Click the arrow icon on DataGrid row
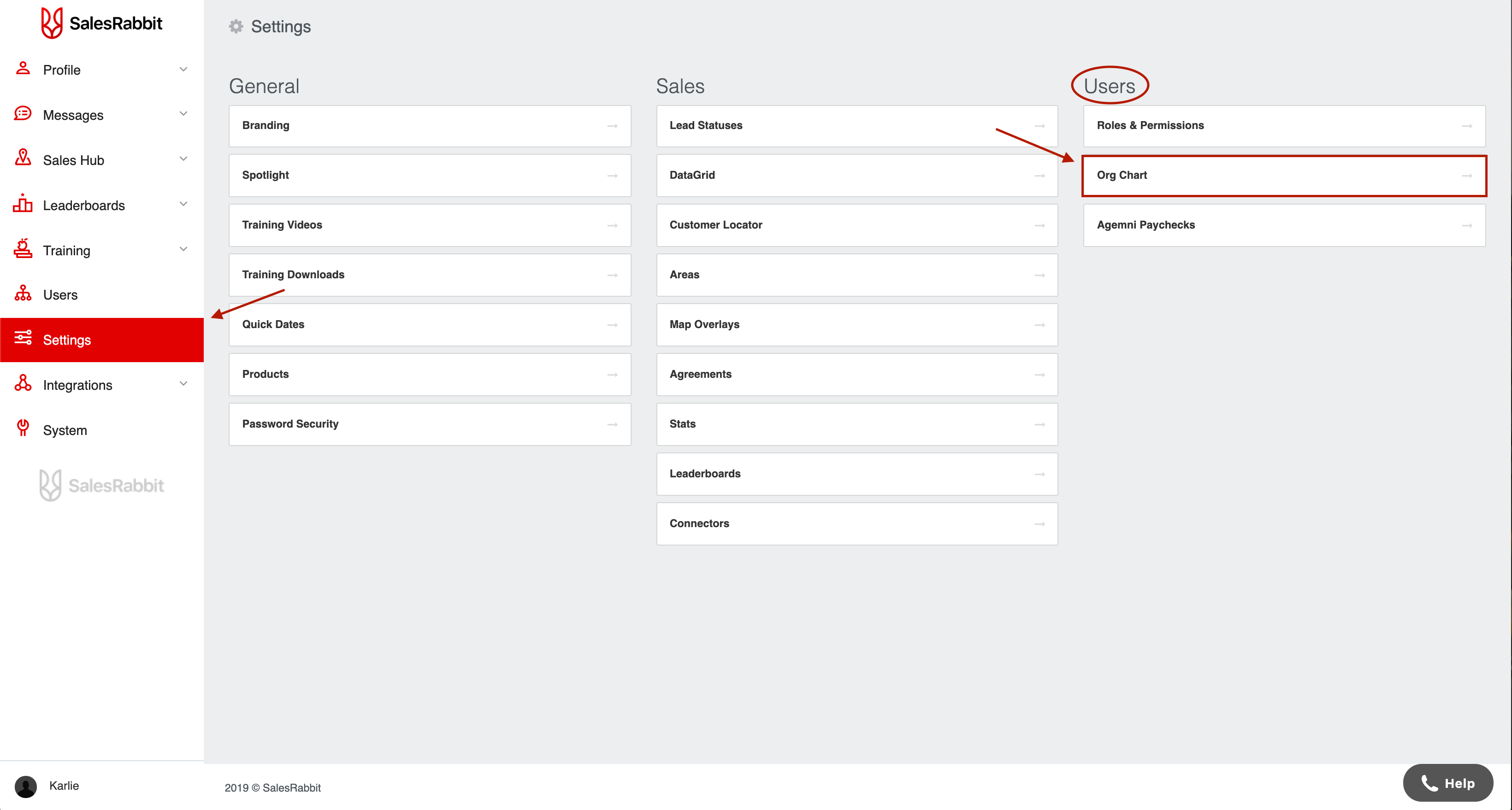 click(x=1040, y=176)
